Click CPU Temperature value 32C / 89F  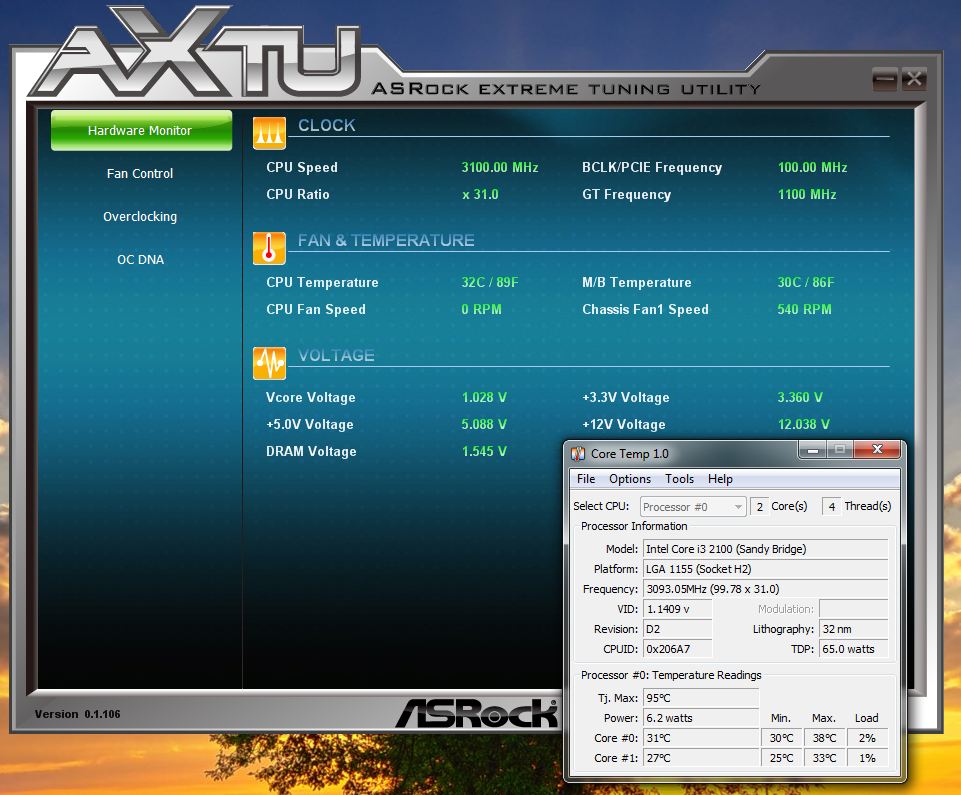point(490,283)
